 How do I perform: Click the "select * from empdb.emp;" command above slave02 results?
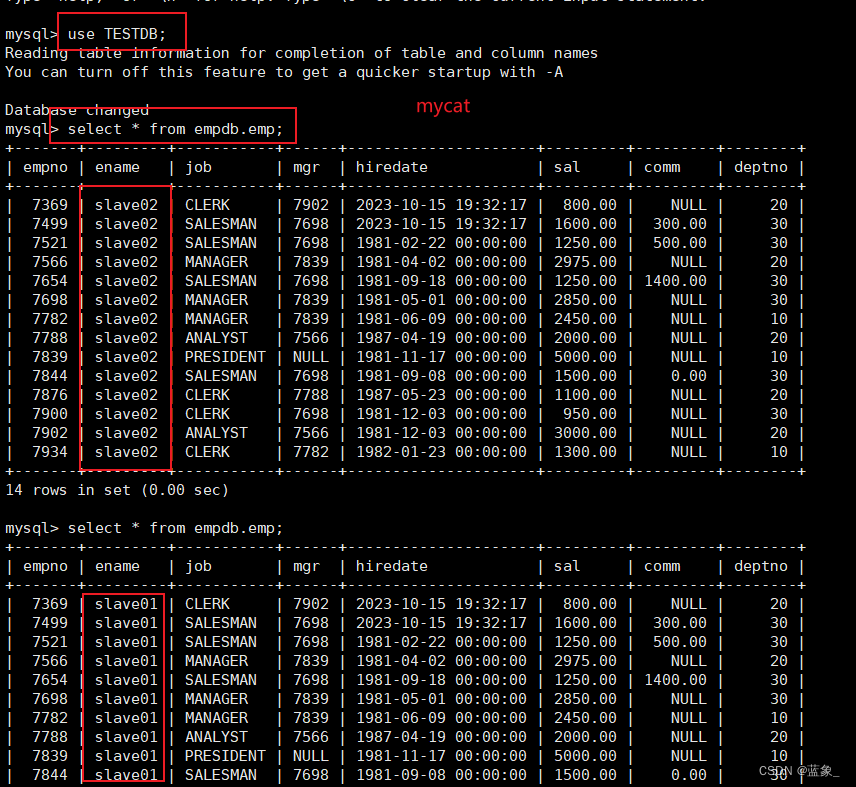175,129
